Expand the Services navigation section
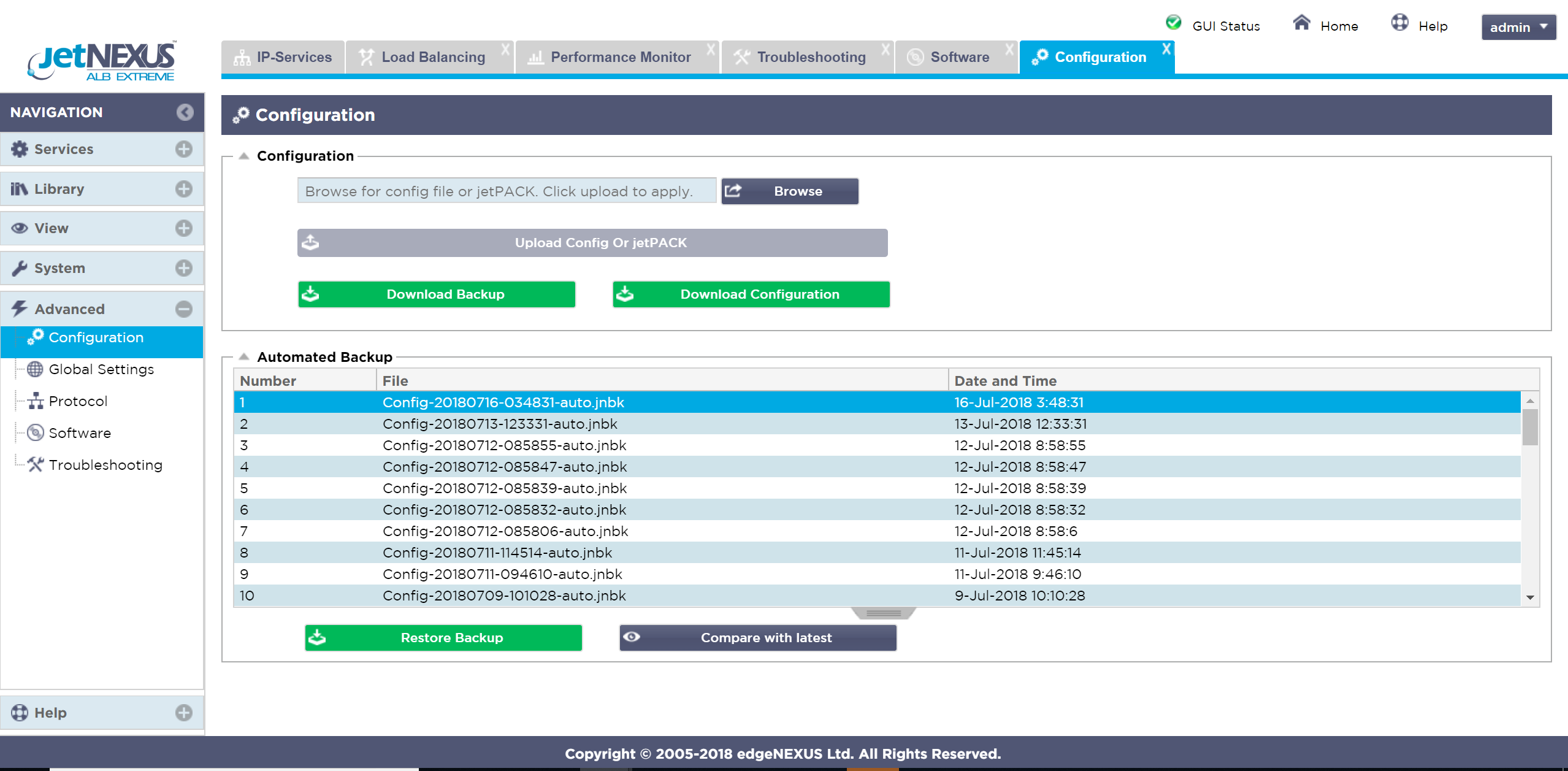 pyautogui.click(x=183, y=149)
